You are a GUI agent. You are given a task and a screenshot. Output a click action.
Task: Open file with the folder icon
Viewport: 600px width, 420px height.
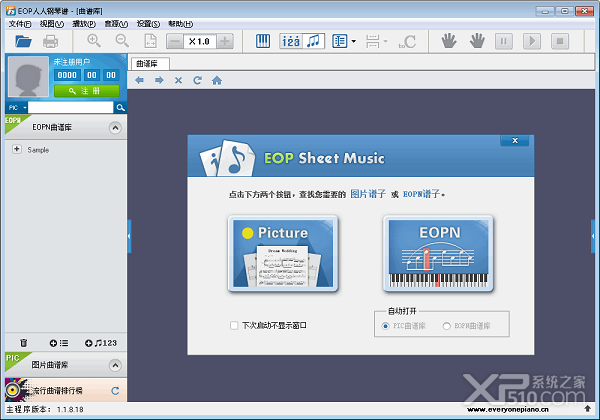click(23, 41)
